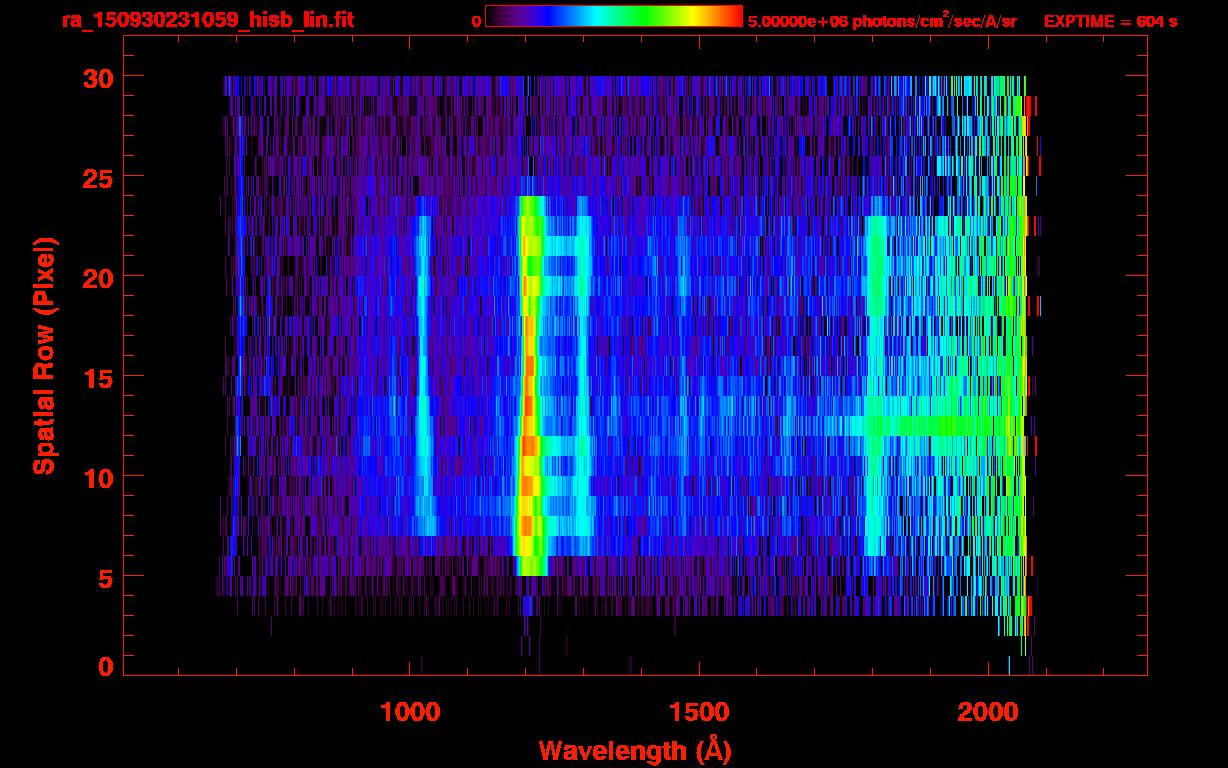Screen dimensions: 1228x768
Task: Click the bright emission line near 1216 Å
Action: (x=530, y=385)
